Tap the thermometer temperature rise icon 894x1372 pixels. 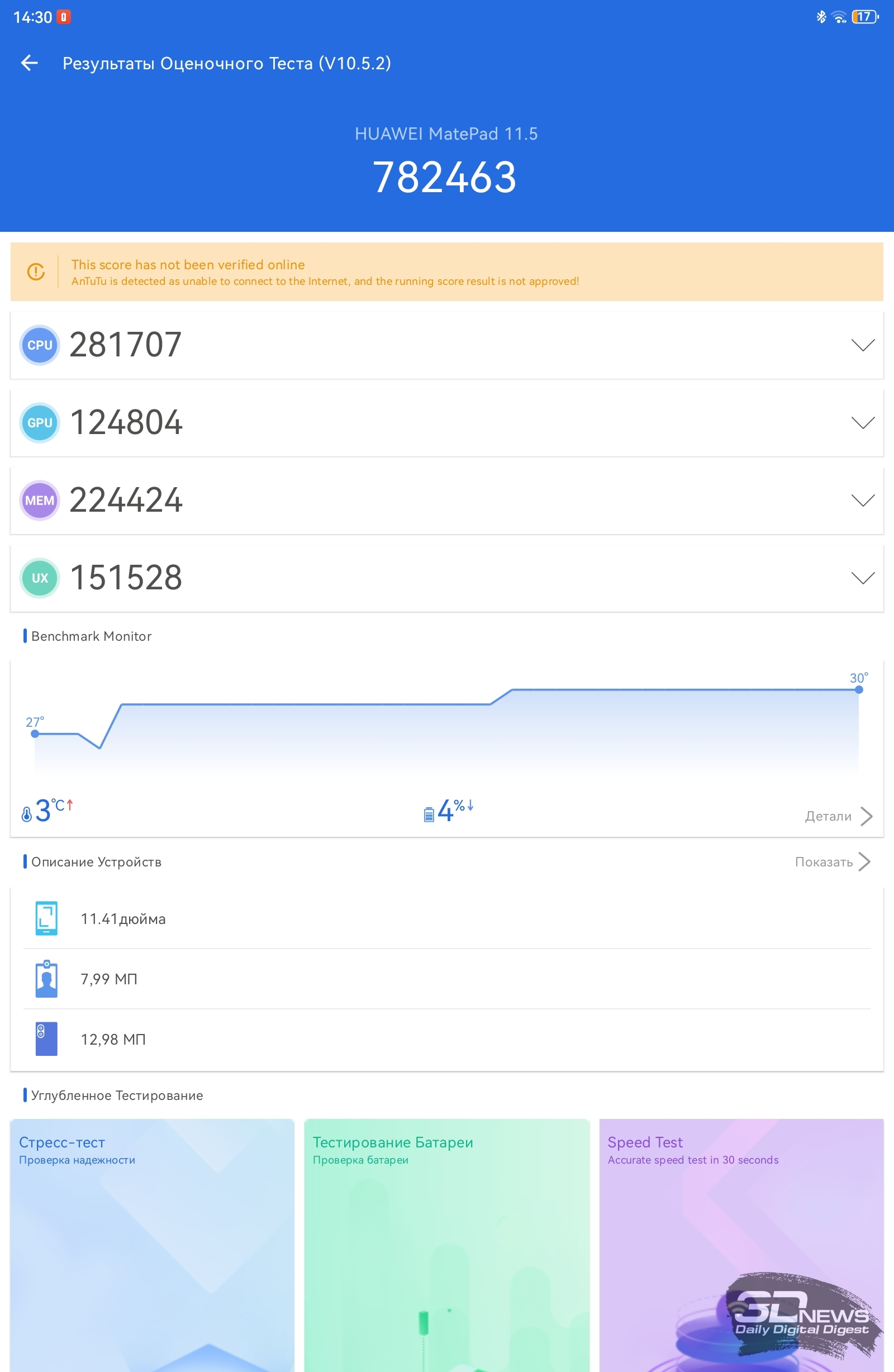pyautogui.click(x=26, y=814)
